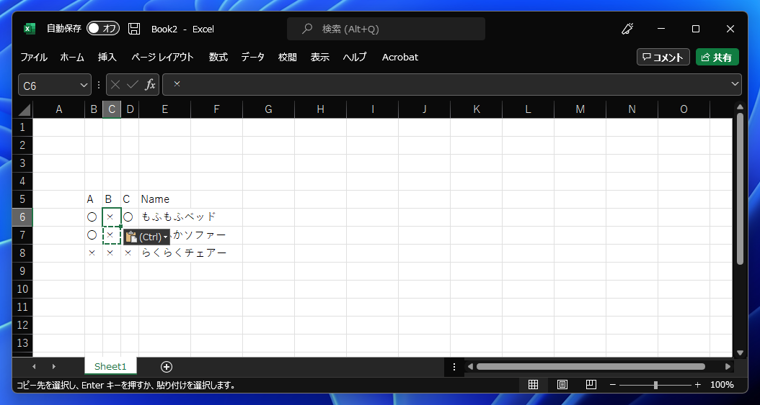
Task: Select column header E
Action: (x=165, y=110)
